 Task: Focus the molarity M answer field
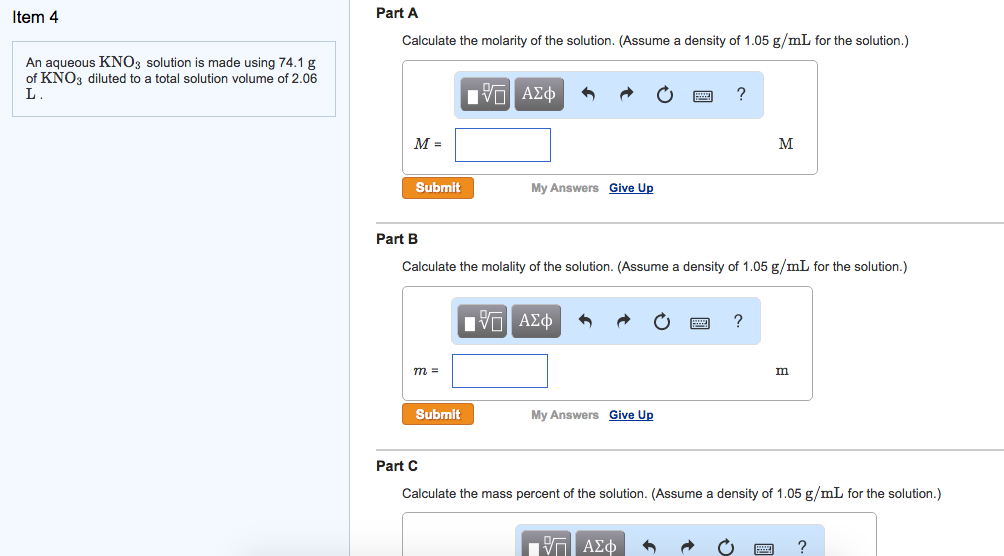[503, 145]
